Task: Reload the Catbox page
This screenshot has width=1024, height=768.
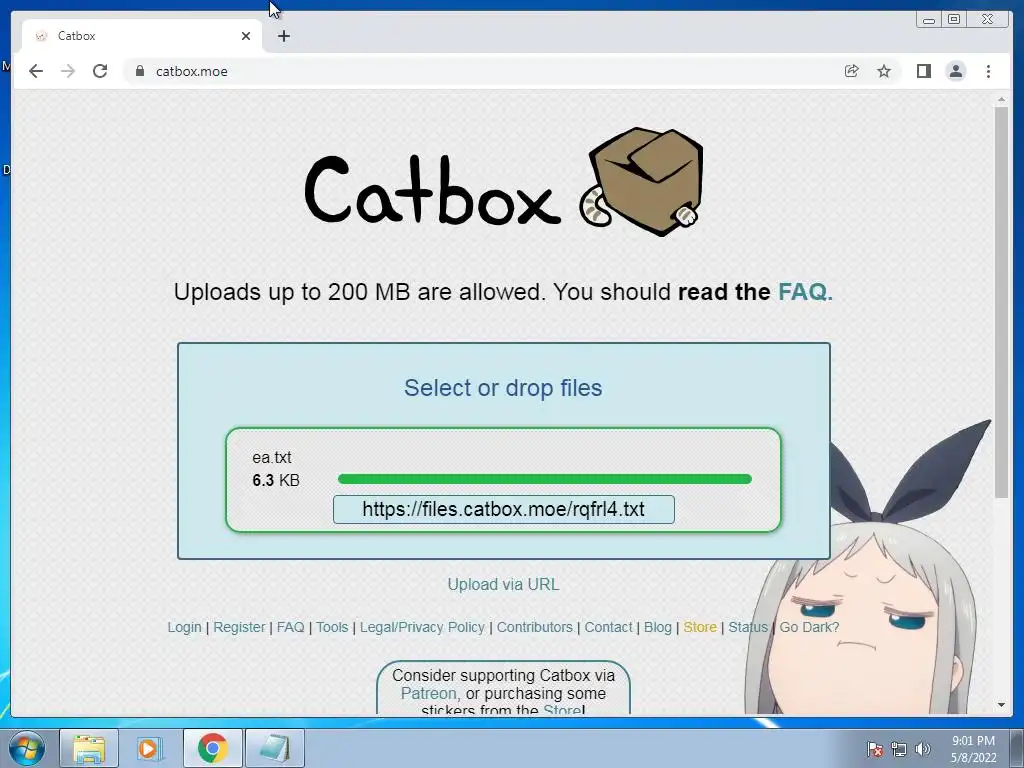Action: point(100,71)
